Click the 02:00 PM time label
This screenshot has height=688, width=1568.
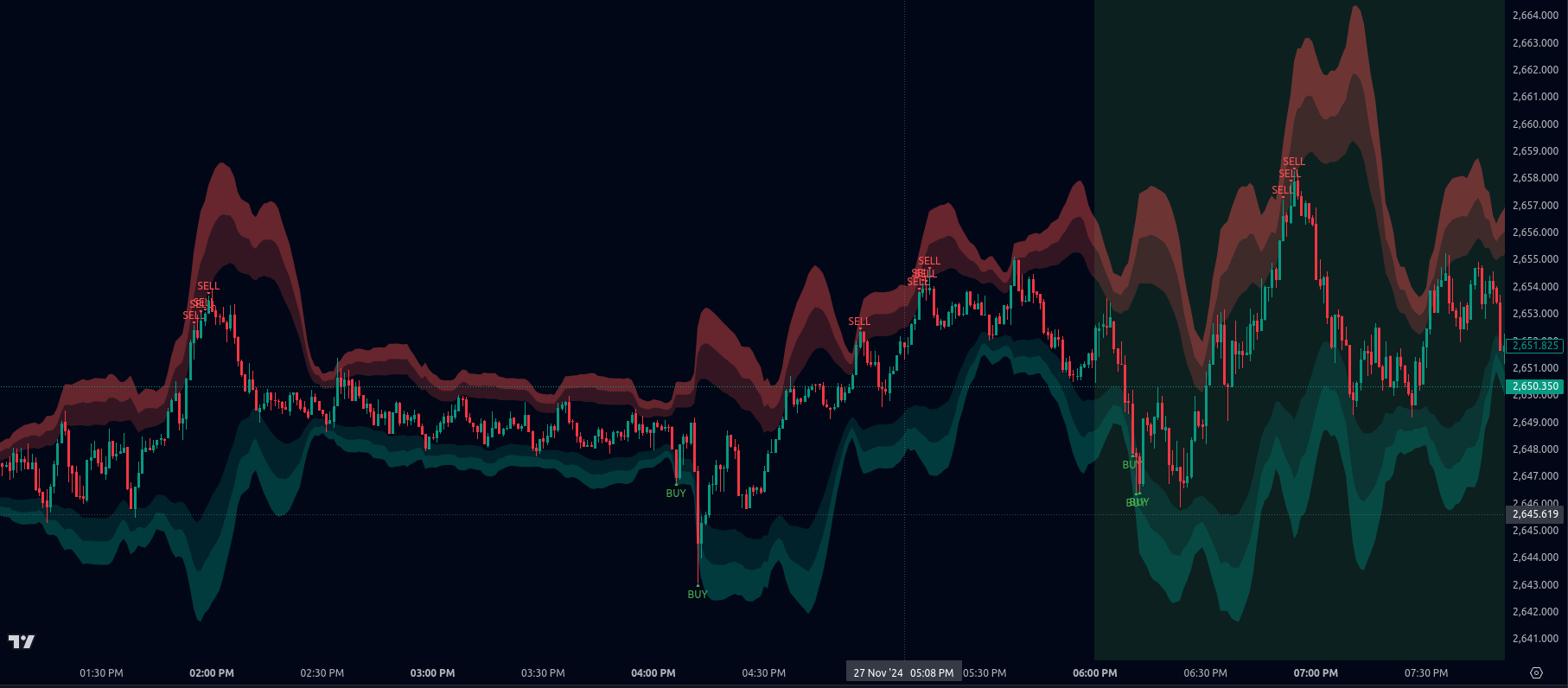point(212,673)
